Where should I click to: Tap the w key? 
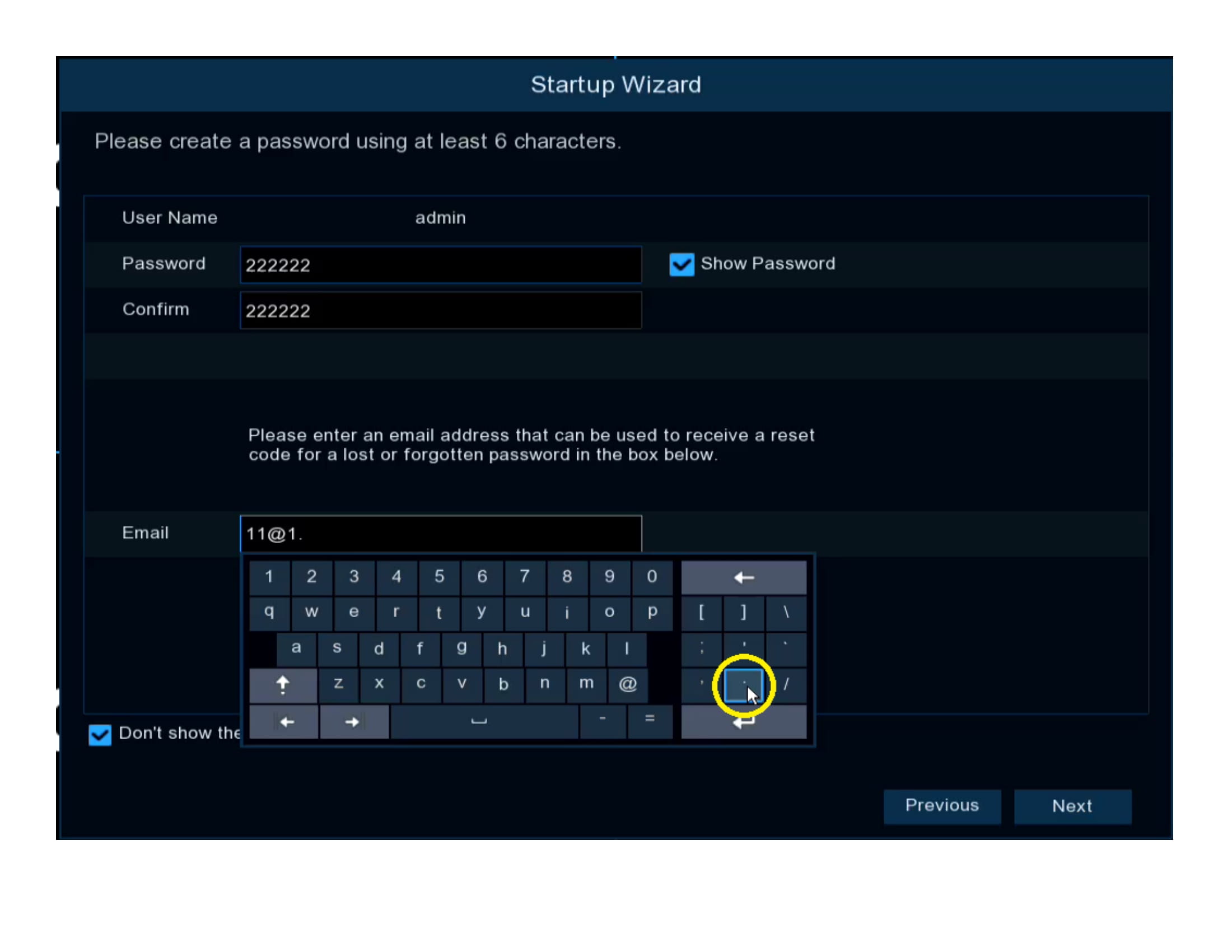coord(311,613)
